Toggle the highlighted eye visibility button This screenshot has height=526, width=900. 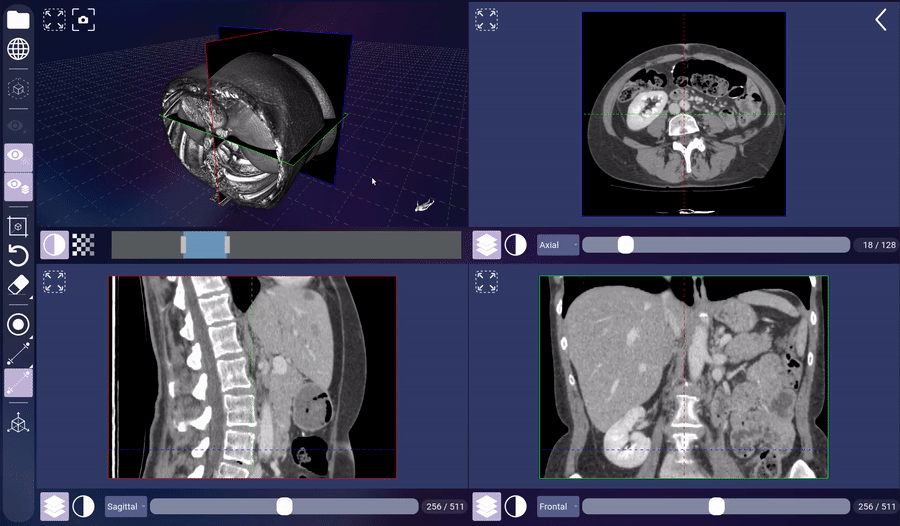click(18, 157)
